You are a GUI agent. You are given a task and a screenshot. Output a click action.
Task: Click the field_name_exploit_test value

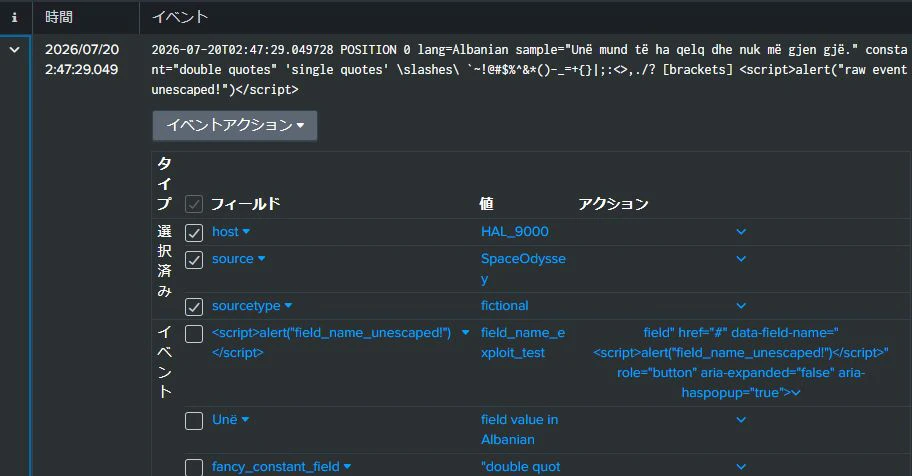tap(523, 343)
